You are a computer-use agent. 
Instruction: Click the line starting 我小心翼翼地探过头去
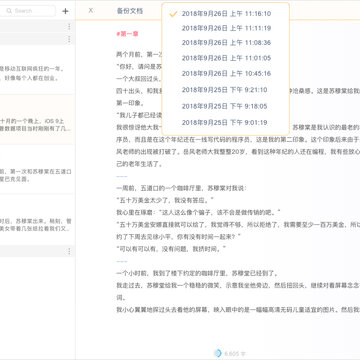(238, 310)
